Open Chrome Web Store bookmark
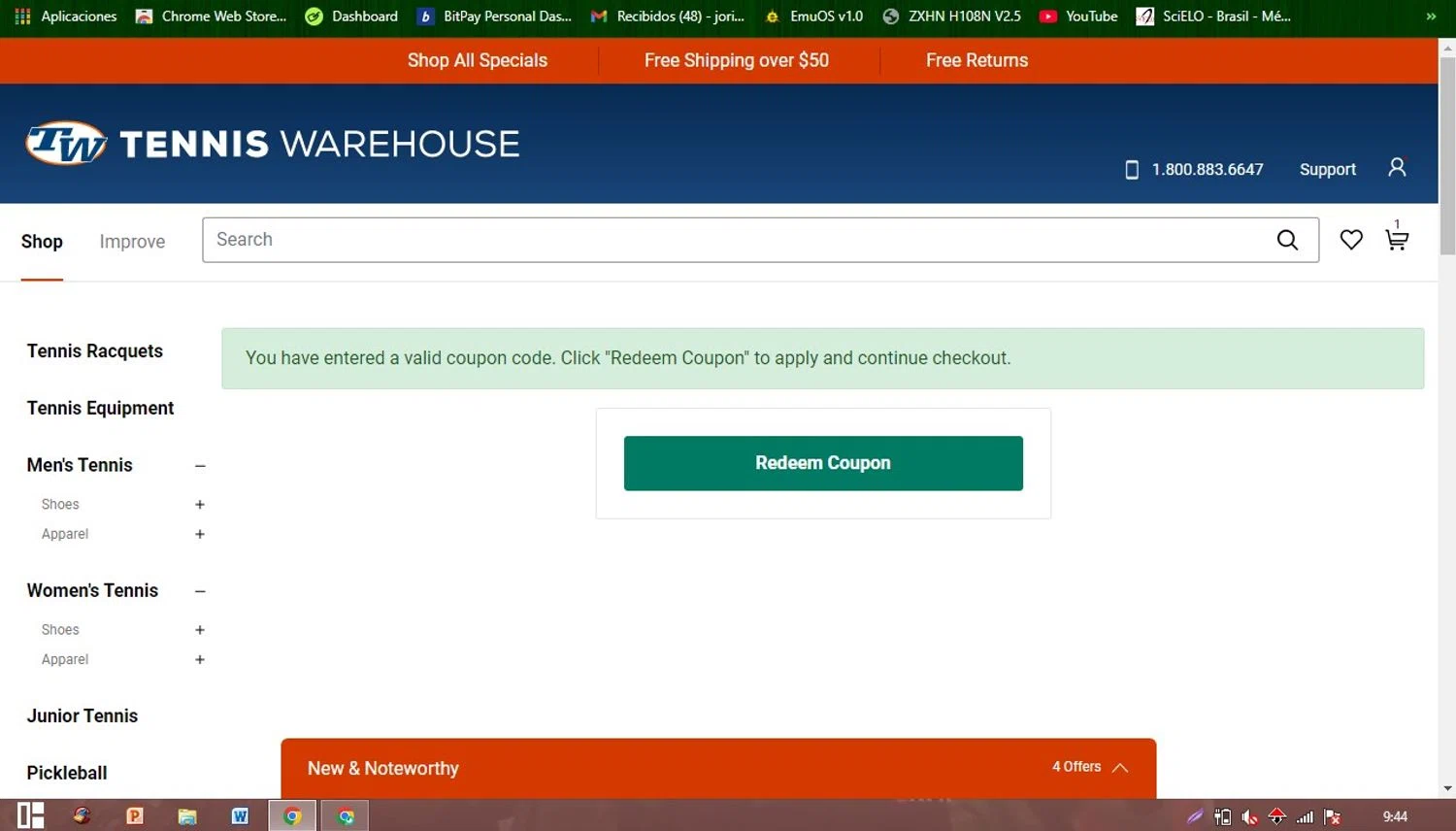 [212, 17]
